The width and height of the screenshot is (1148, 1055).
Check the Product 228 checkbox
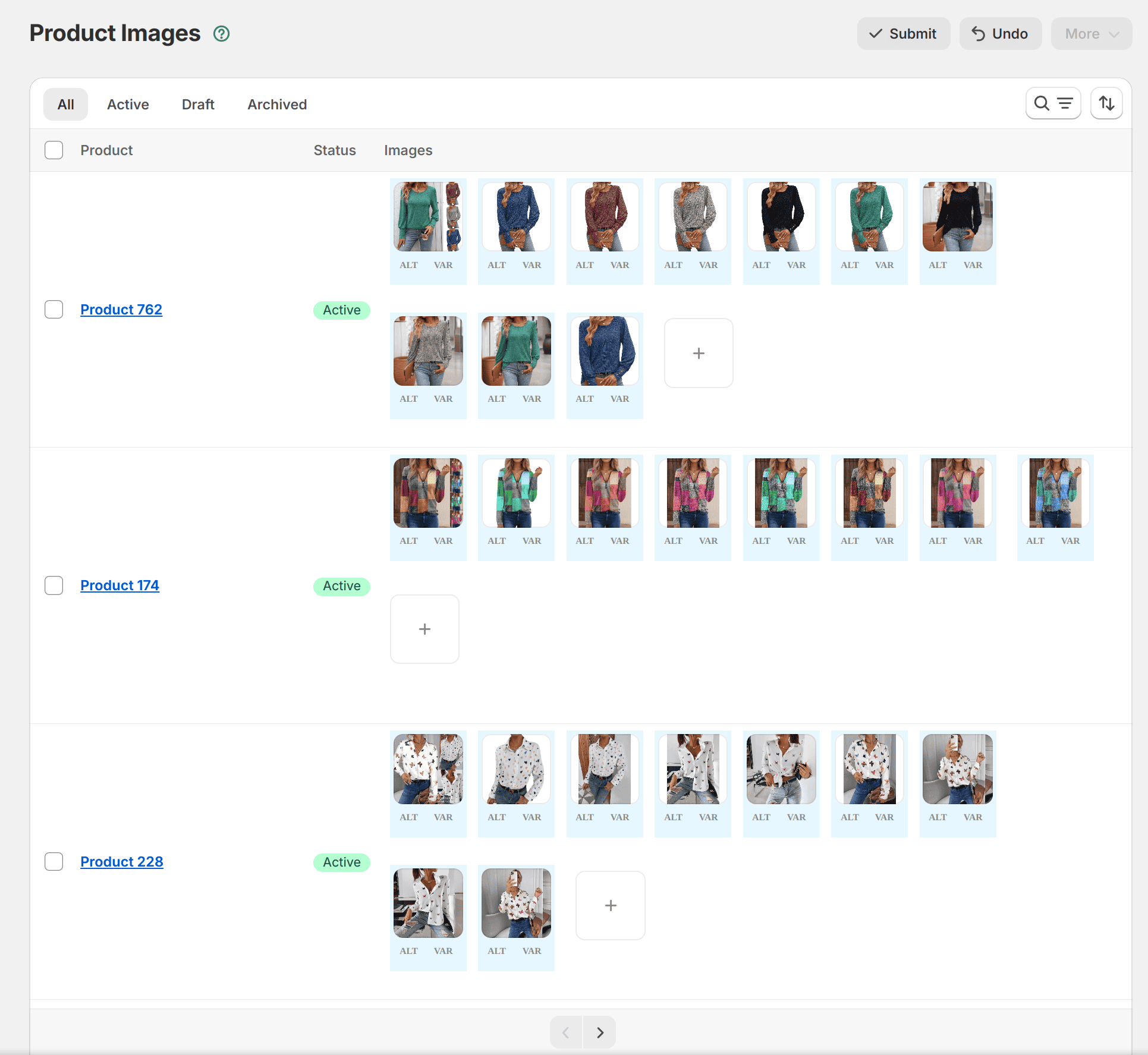tap(54, 861)
